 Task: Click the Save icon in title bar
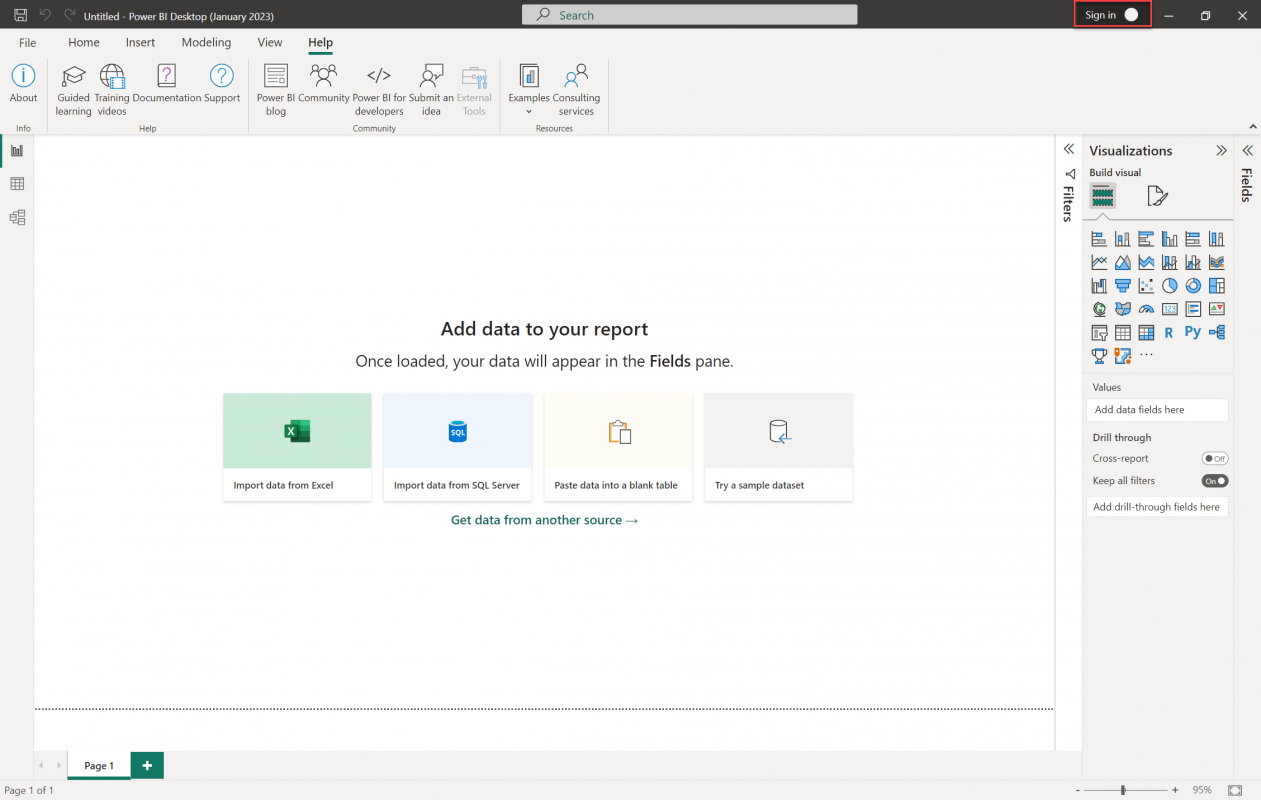click(20, 15)
